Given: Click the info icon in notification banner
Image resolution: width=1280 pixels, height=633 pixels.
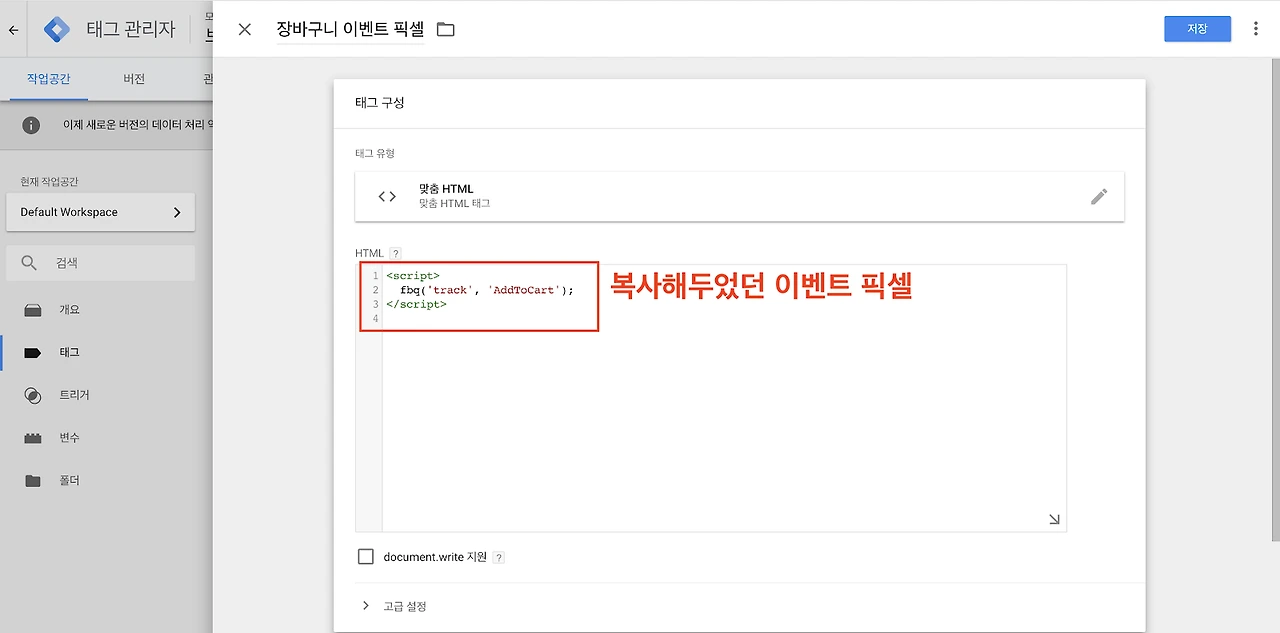Looking at the screenshot, I should pyautogui.click(x=32, y=125).
